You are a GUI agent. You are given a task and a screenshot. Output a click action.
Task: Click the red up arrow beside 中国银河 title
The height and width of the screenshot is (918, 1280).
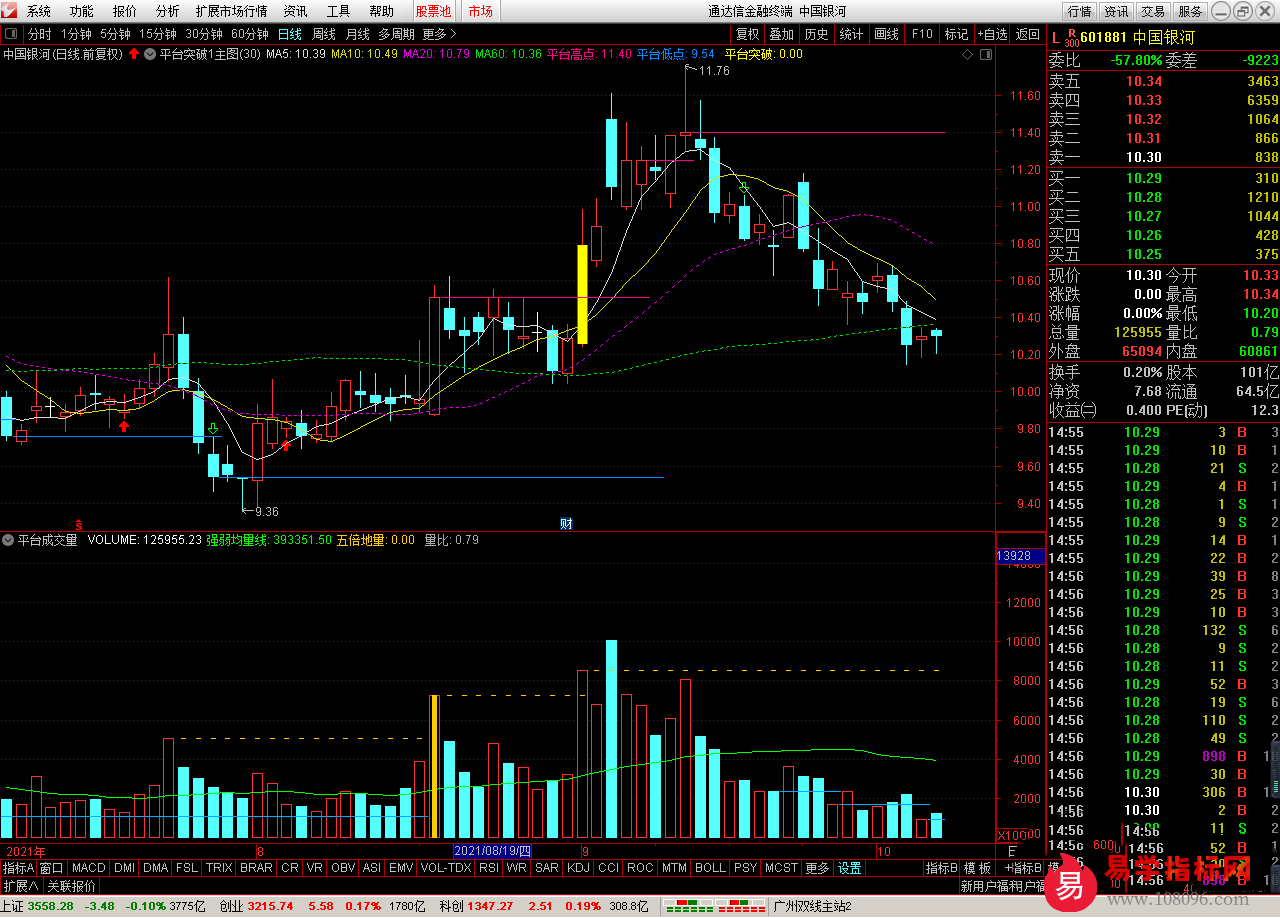[133, 54]
